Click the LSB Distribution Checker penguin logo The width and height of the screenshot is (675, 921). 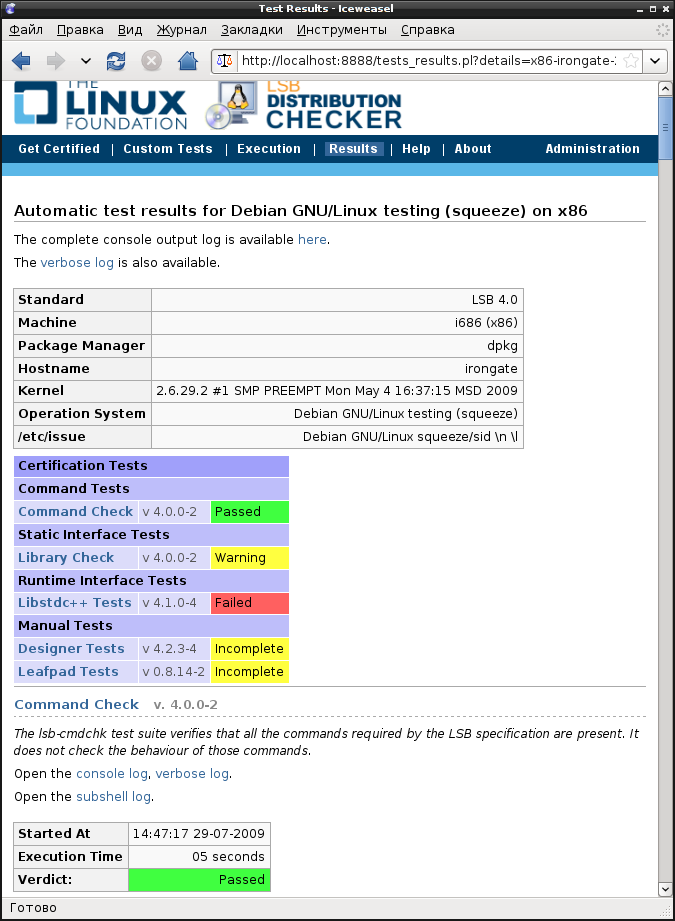click(304, 105)
